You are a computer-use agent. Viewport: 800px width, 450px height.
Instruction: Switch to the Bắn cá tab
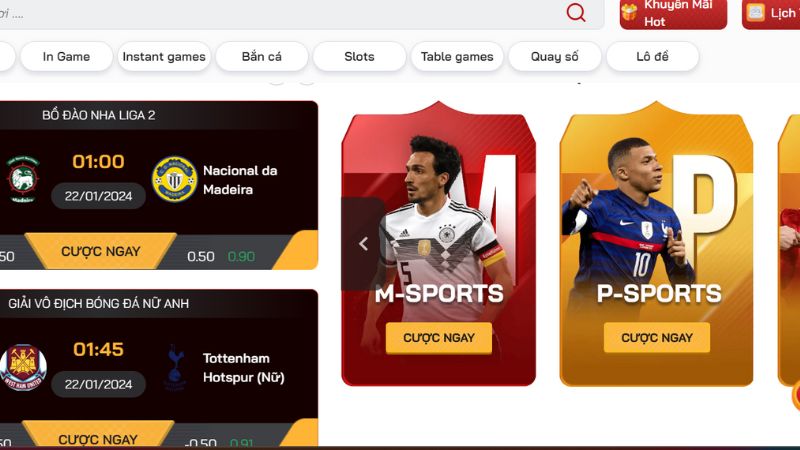click(x=262, y=57)
